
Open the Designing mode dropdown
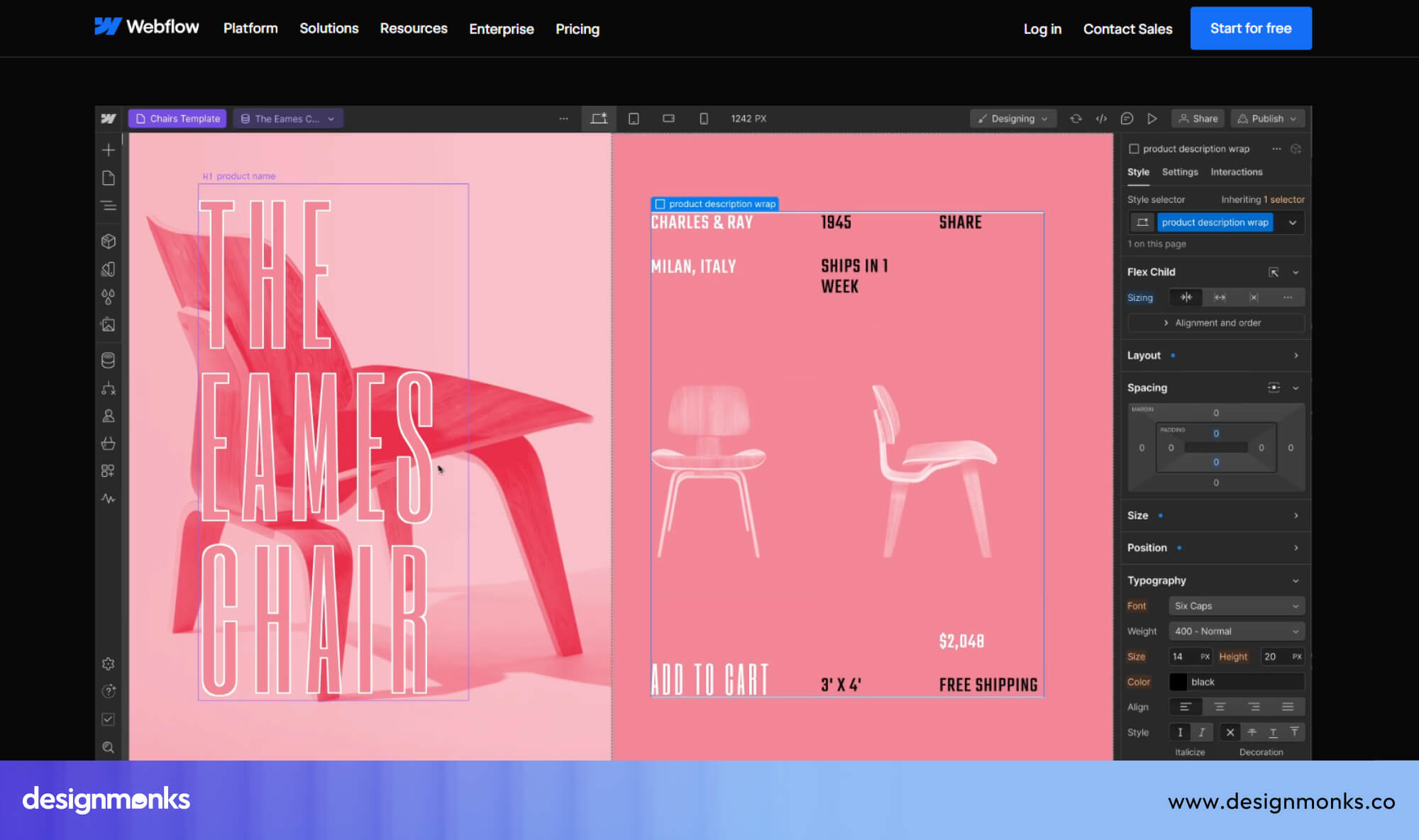pos(1012,118)
